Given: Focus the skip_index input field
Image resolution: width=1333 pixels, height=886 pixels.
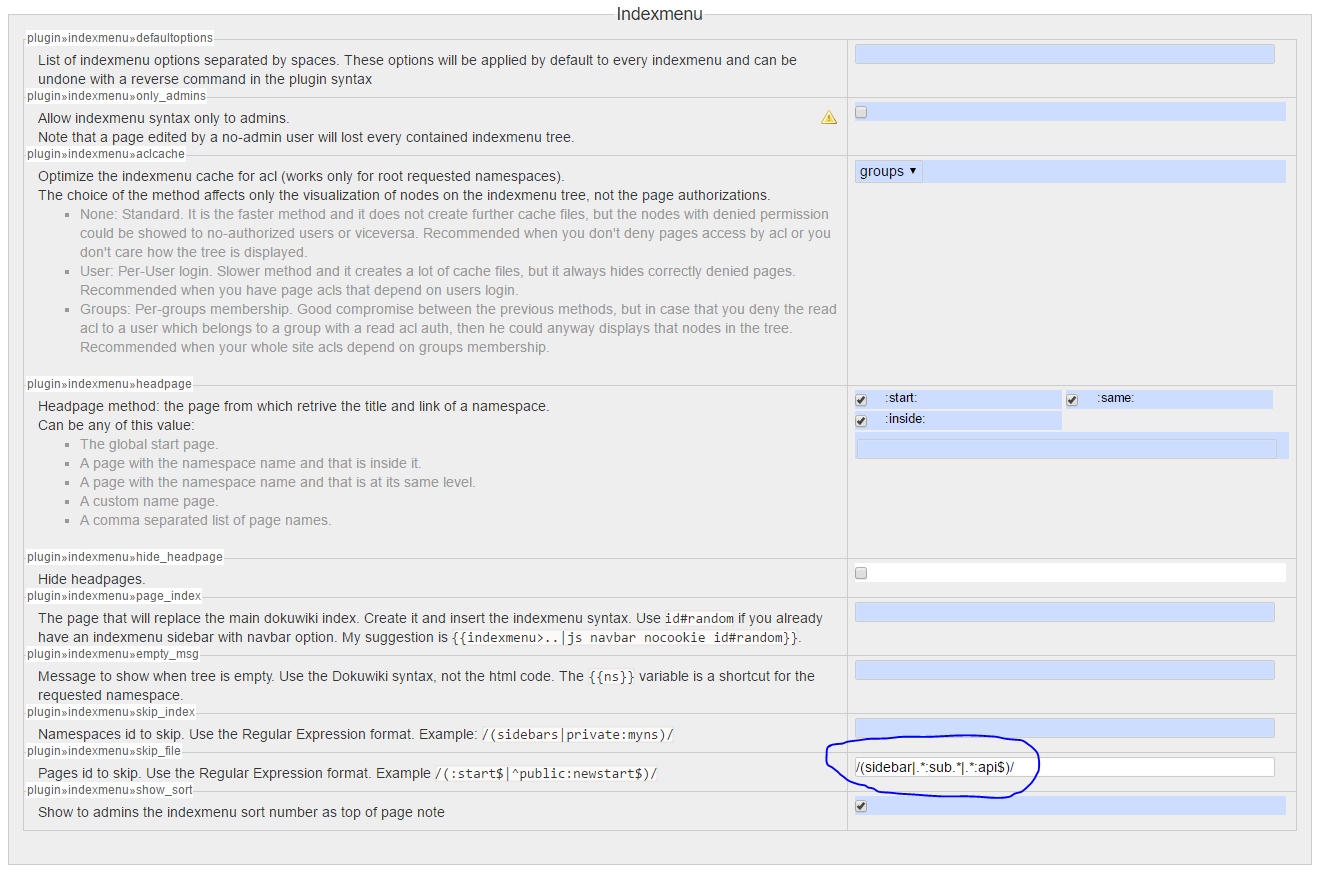Looking at the screenshot, I should tap(1065, 728).
